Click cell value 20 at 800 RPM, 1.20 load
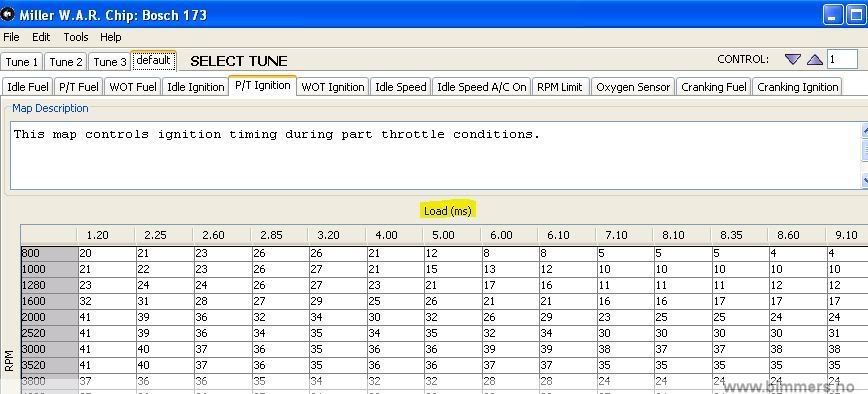Viewport: 868px width, 394px height. [107, 253]
